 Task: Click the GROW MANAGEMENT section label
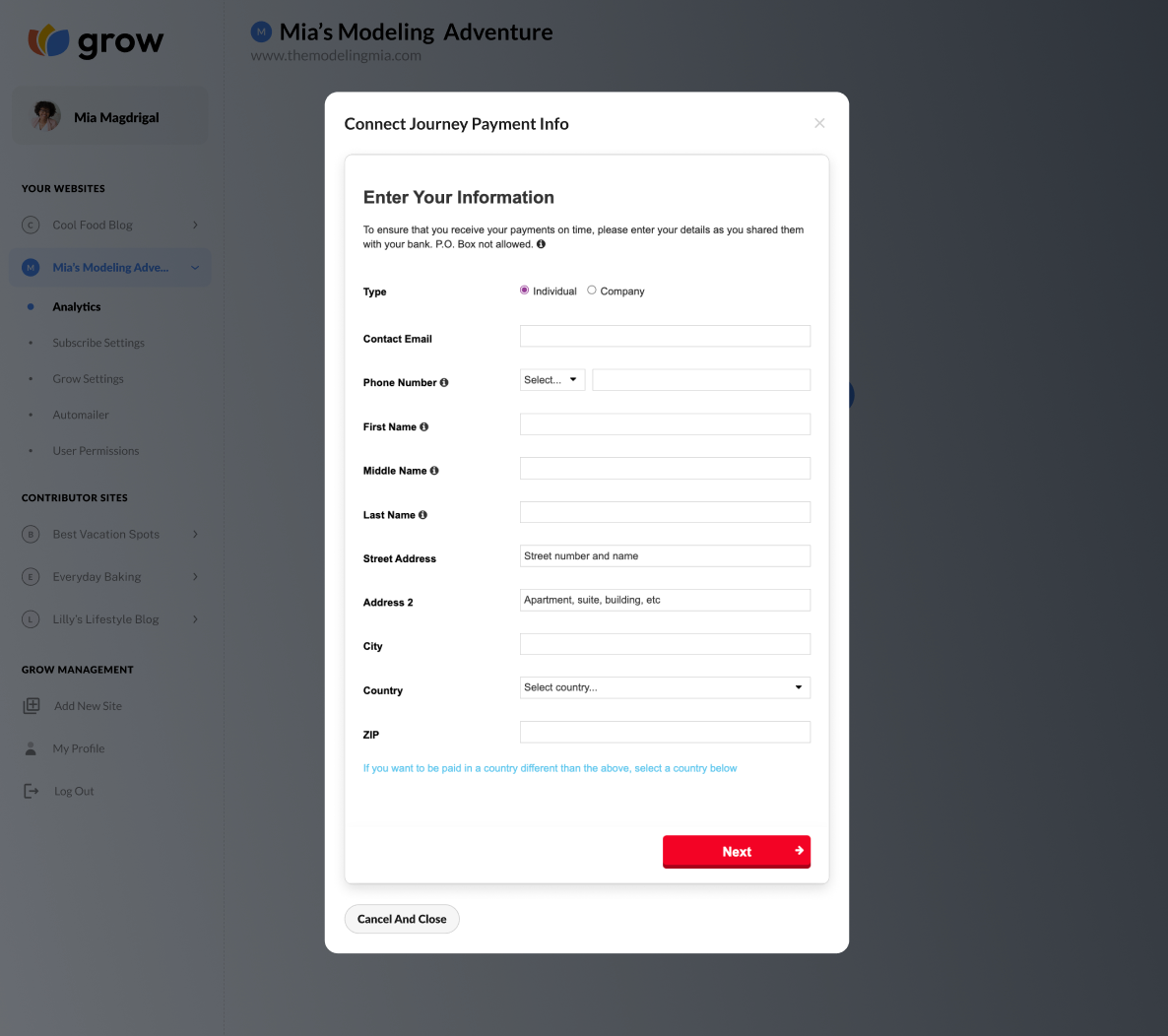pyautogui.click(x=78, y=670)
